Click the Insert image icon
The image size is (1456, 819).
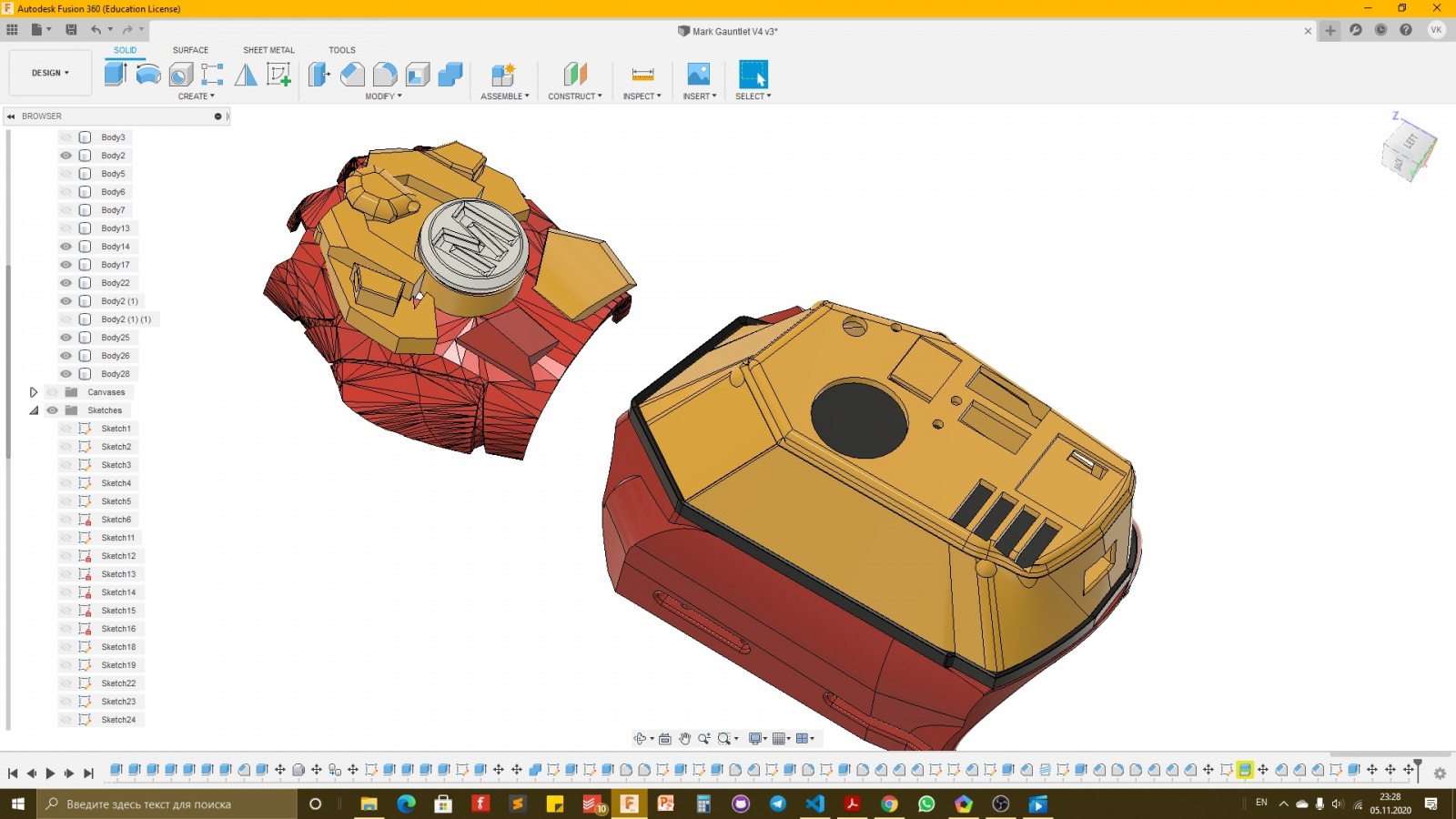[x=698, y=74]
